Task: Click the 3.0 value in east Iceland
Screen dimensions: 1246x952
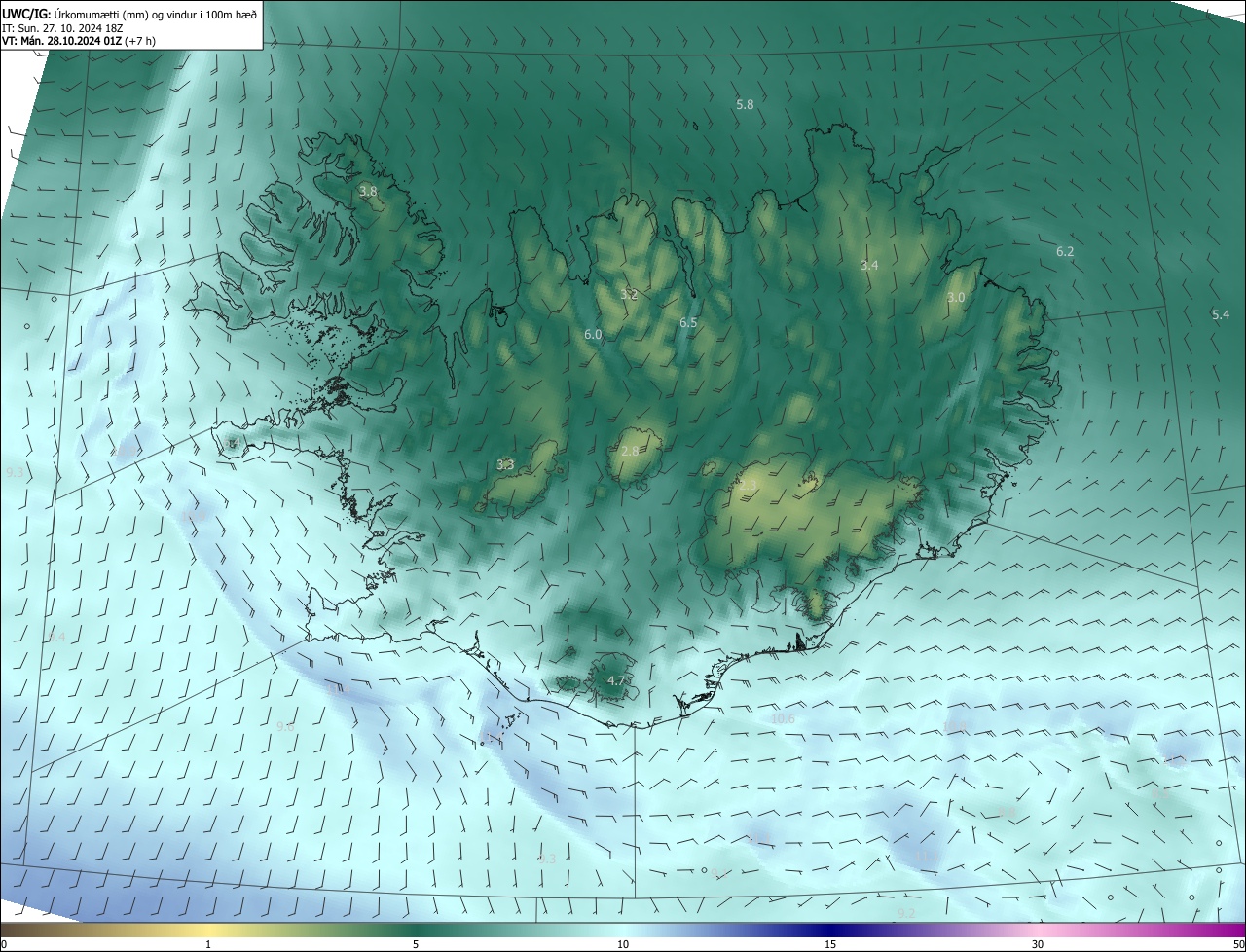Action: pos(956,297)
